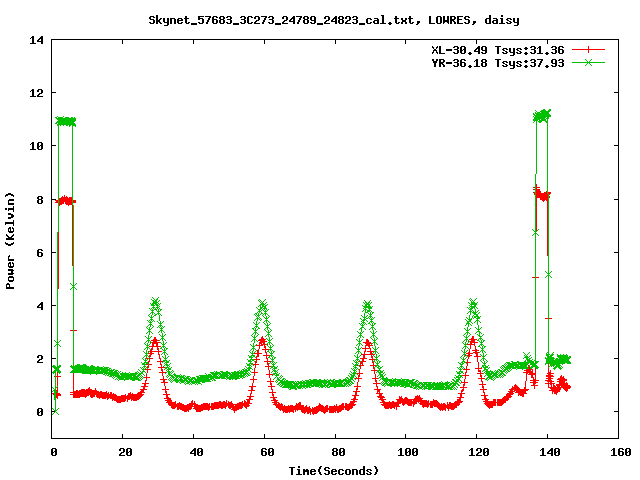Click the red calibration plateau near 140 seconds
The image size is (640, 480).
pos(542,194)
